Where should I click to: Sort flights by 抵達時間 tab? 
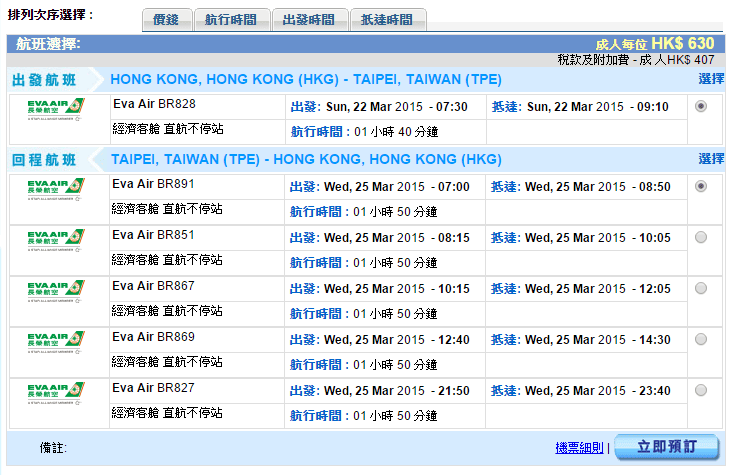[x=387, y=20]
